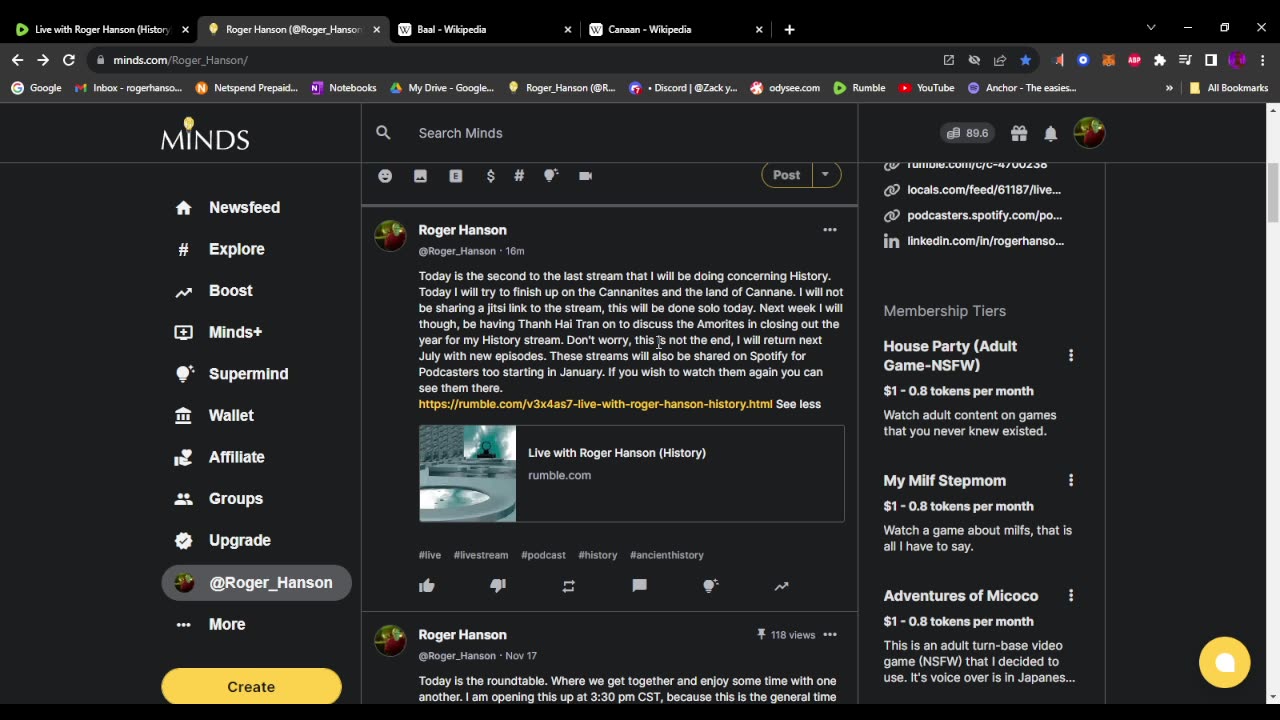1280x720 pixels.
Task: Click the video camera icon in composer
Action: 585,176
